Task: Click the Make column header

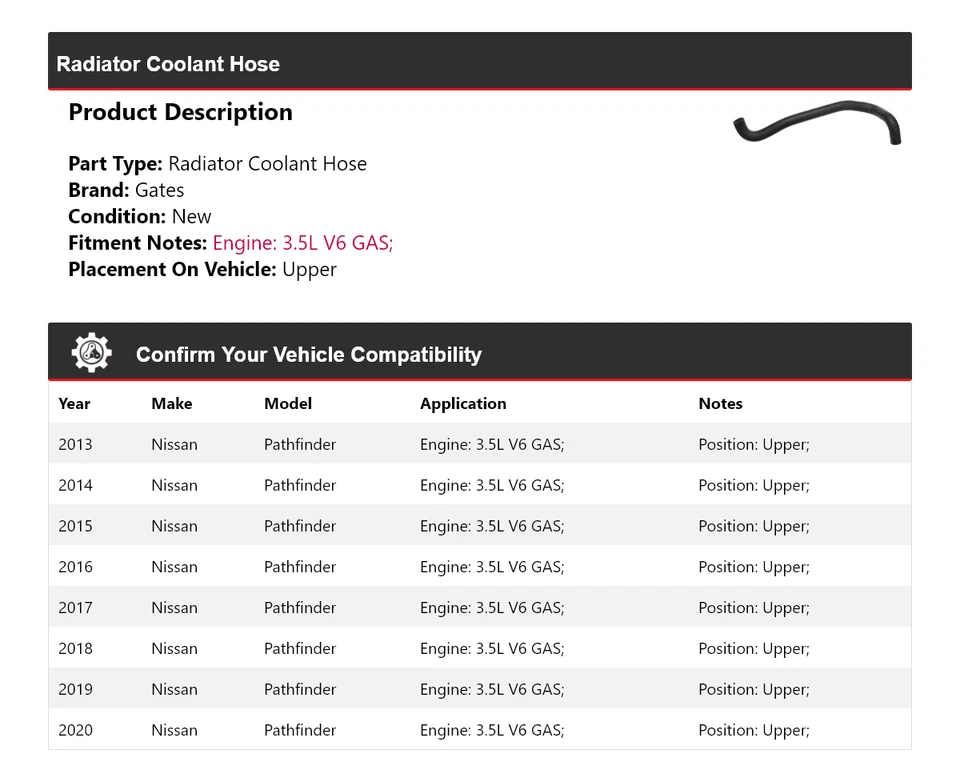Action: pos(171,404)
